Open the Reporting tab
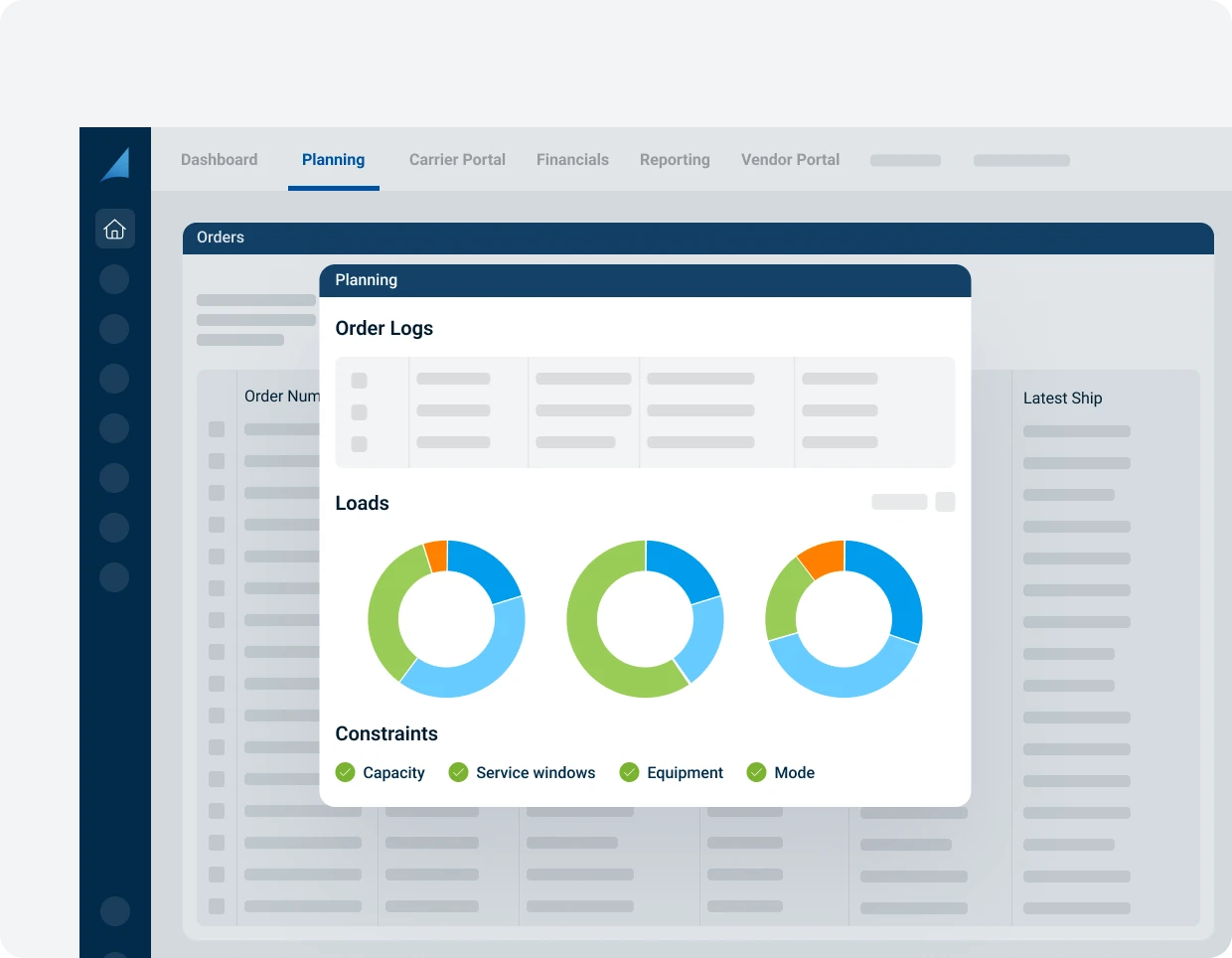Image resolution: width=1232 pixels, height=958 pixels. point(675,160)
